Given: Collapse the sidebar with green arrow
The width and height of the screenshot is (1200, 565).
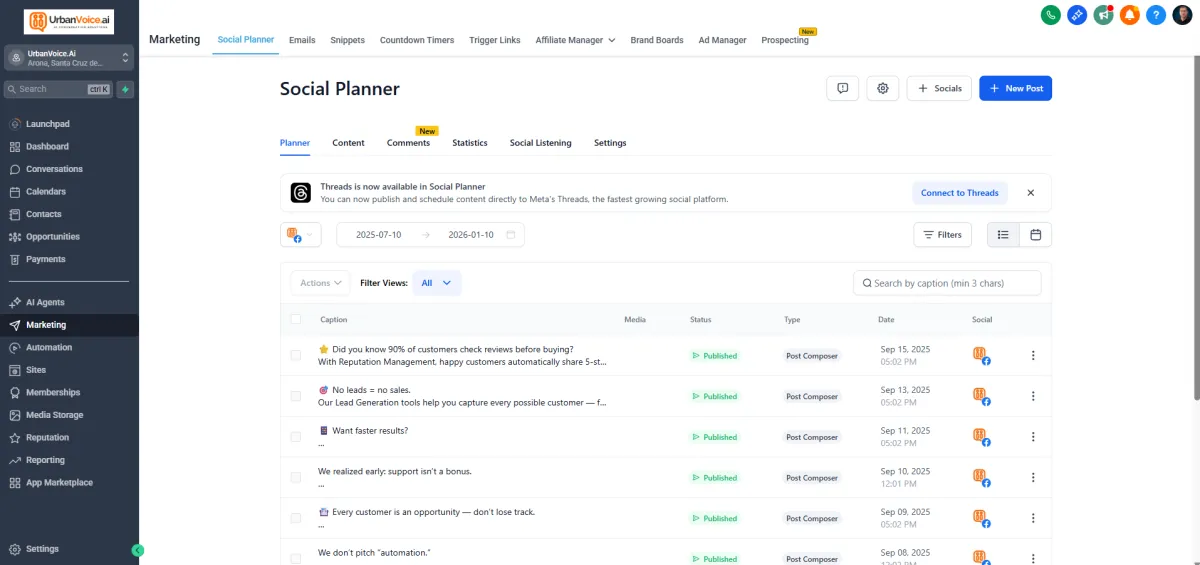Looking at the screenshot, I should tap(138, 550).
